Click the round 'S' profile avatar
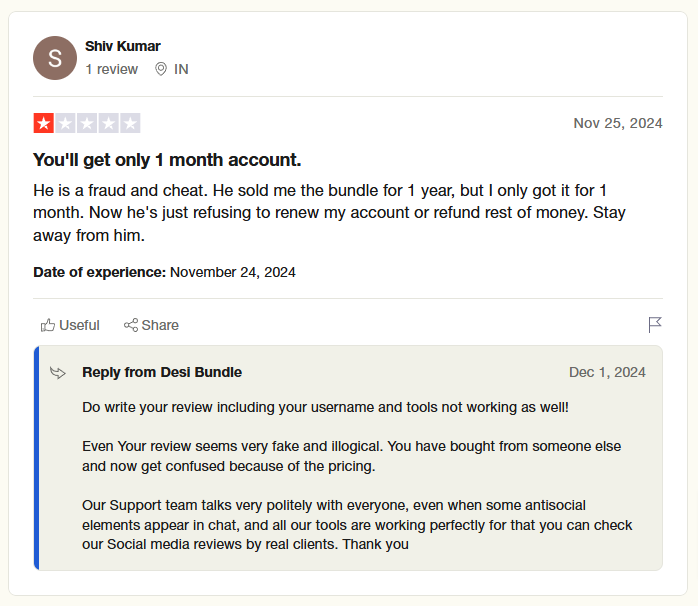This screenshot has height=606, width=698. click(55, 58)
